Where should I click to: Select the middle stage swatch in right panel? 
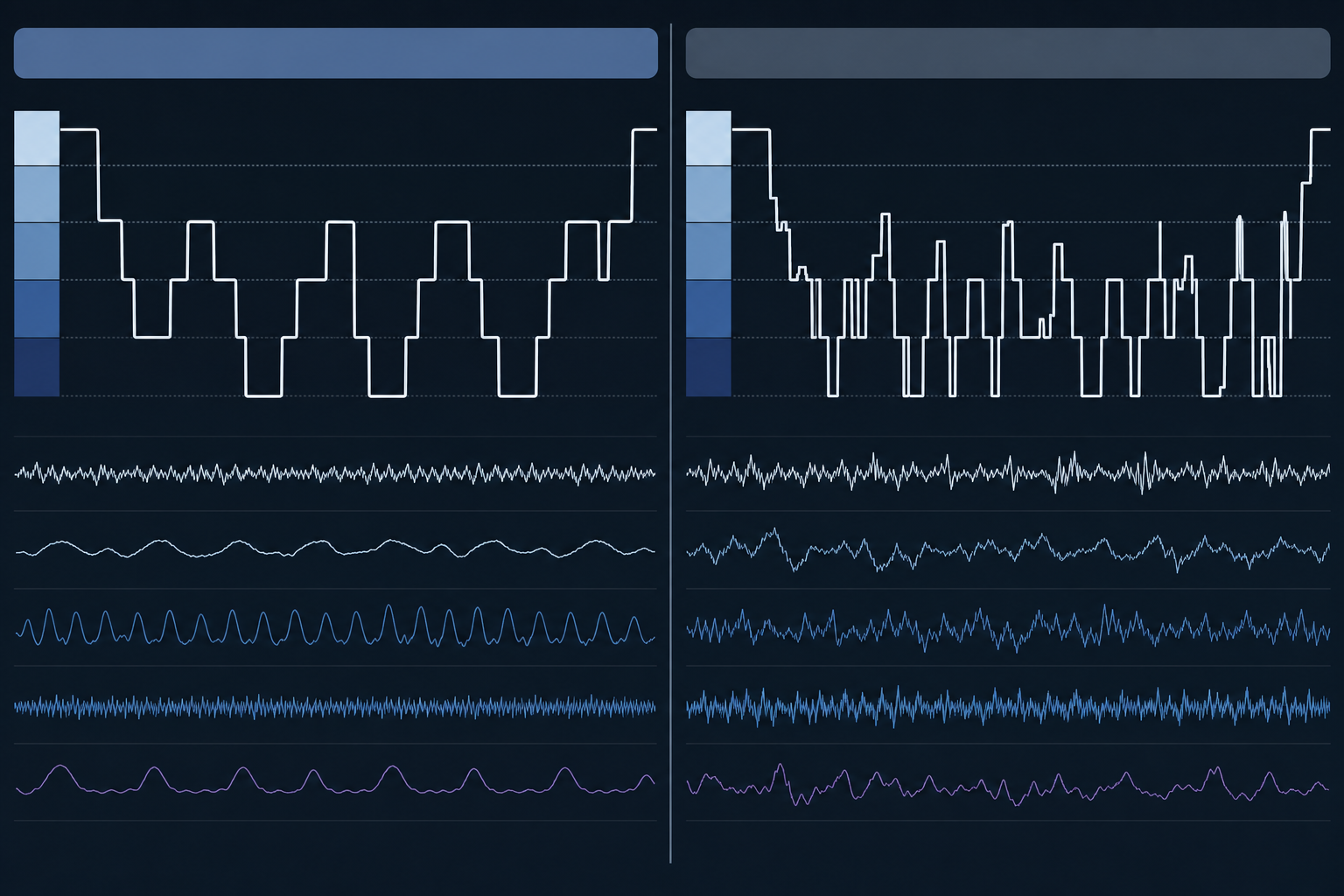coord(709,252)
